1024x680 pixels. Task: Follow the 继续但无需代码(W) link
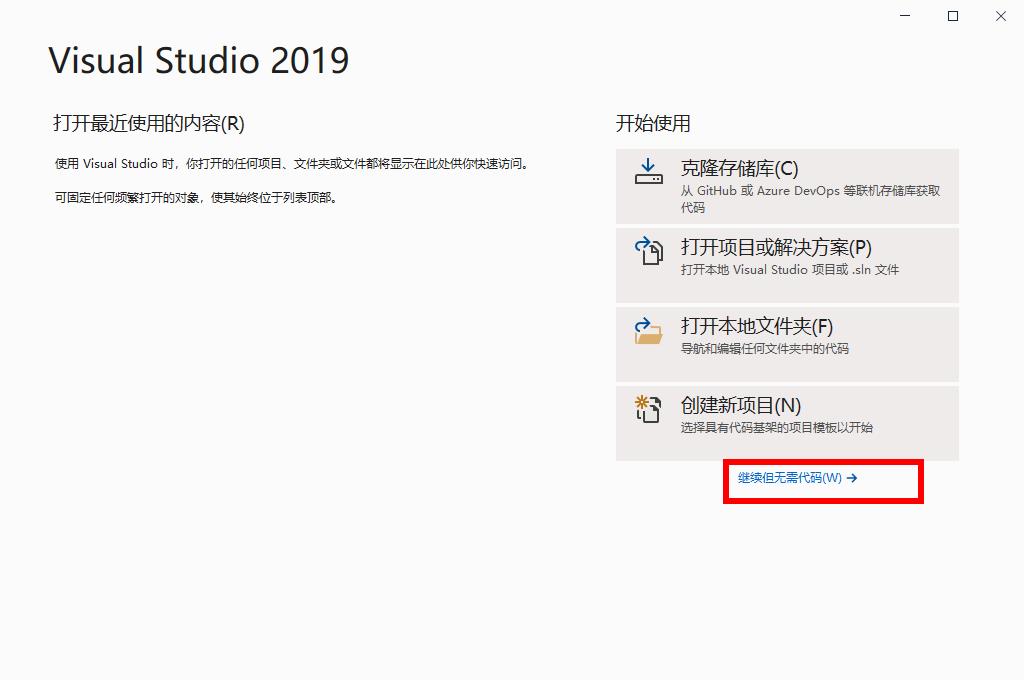(x=797, y=478)
